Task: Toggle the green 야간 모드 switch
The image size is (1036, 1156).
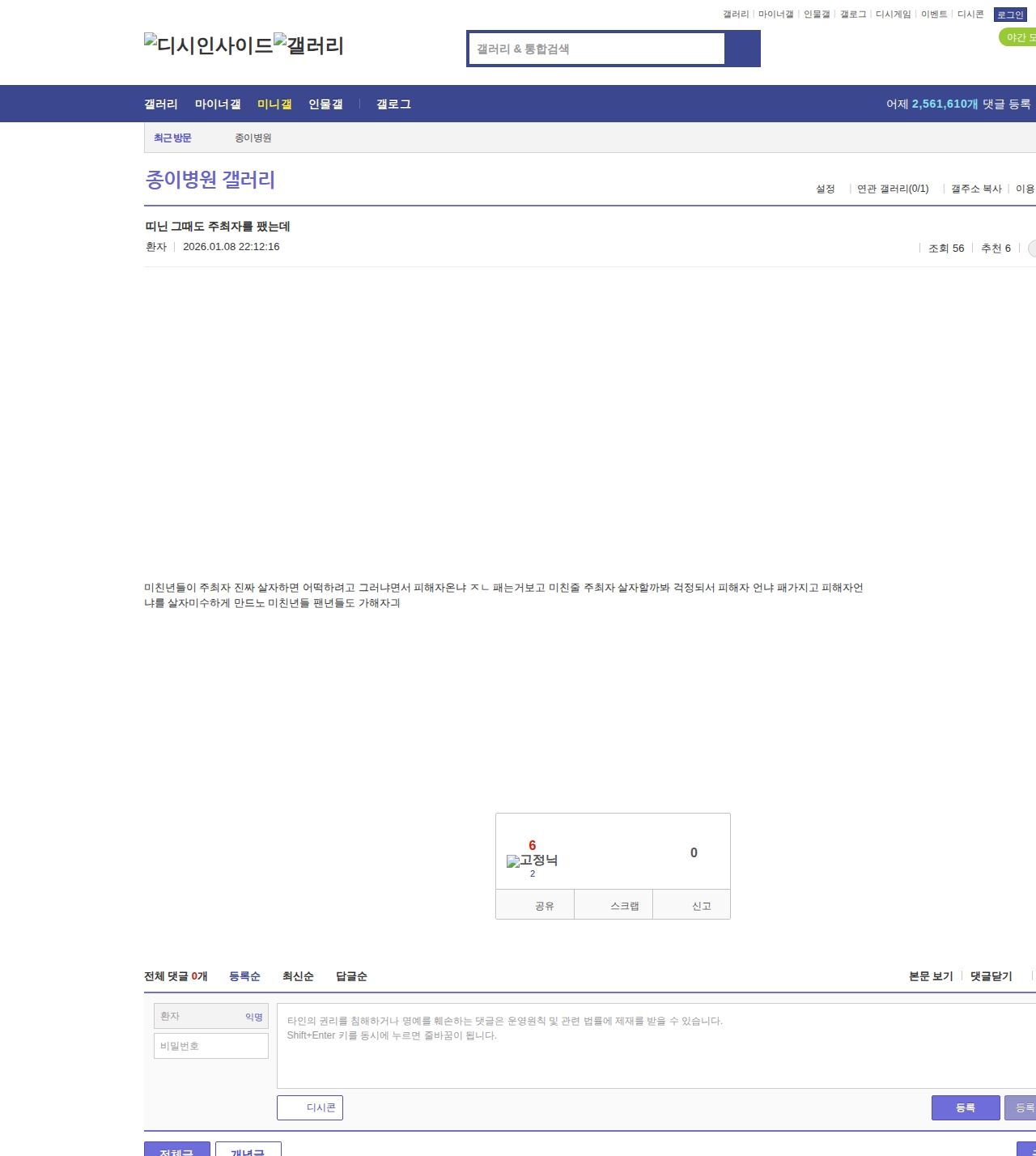Action: pos(1018,37)
